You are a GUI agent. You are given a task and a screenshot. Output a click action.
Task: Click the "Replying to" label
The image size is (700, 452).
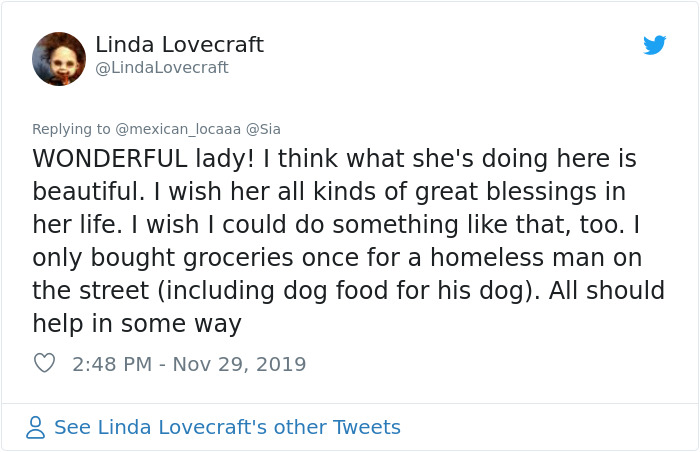72,129
